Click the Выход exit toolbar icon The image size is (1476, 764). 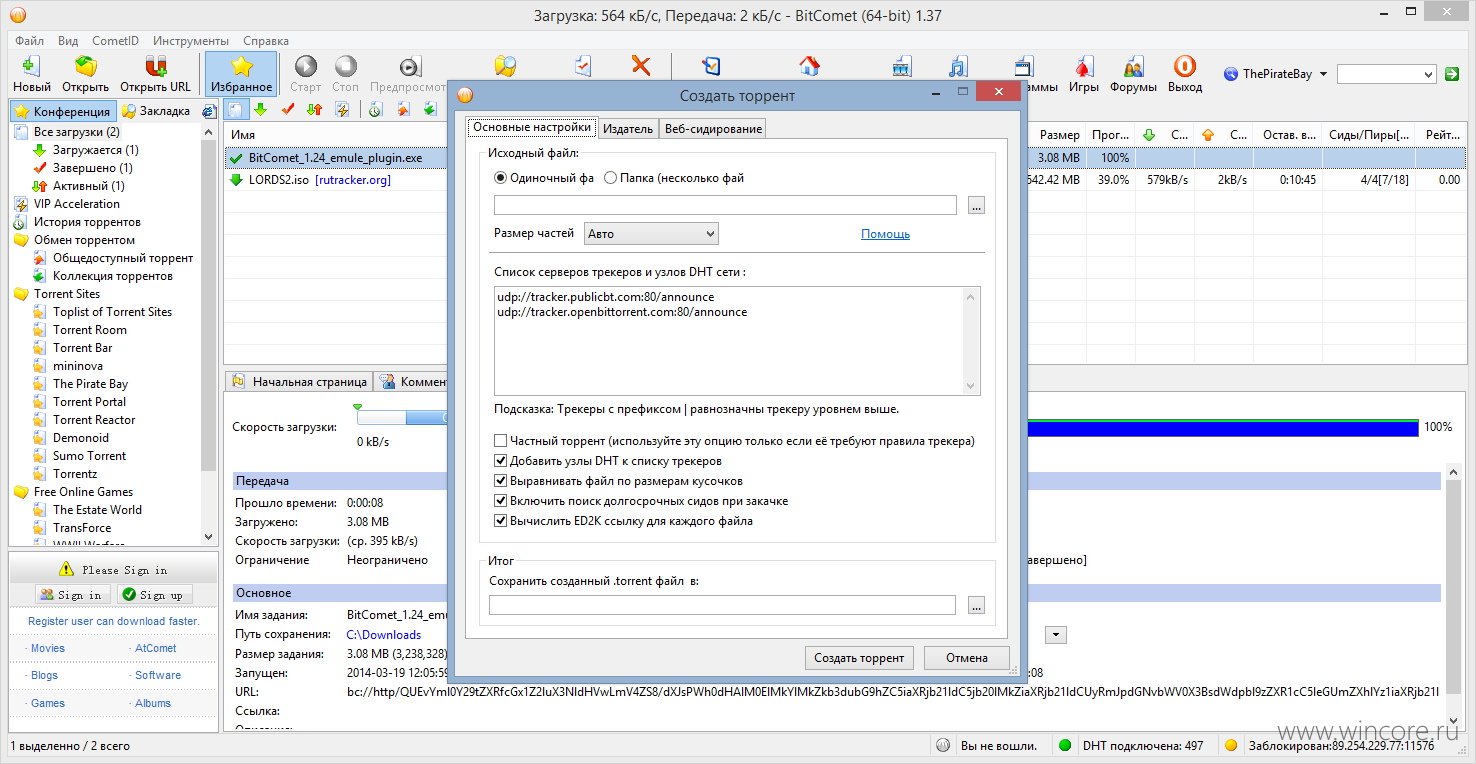click(x=1184, y=67)
